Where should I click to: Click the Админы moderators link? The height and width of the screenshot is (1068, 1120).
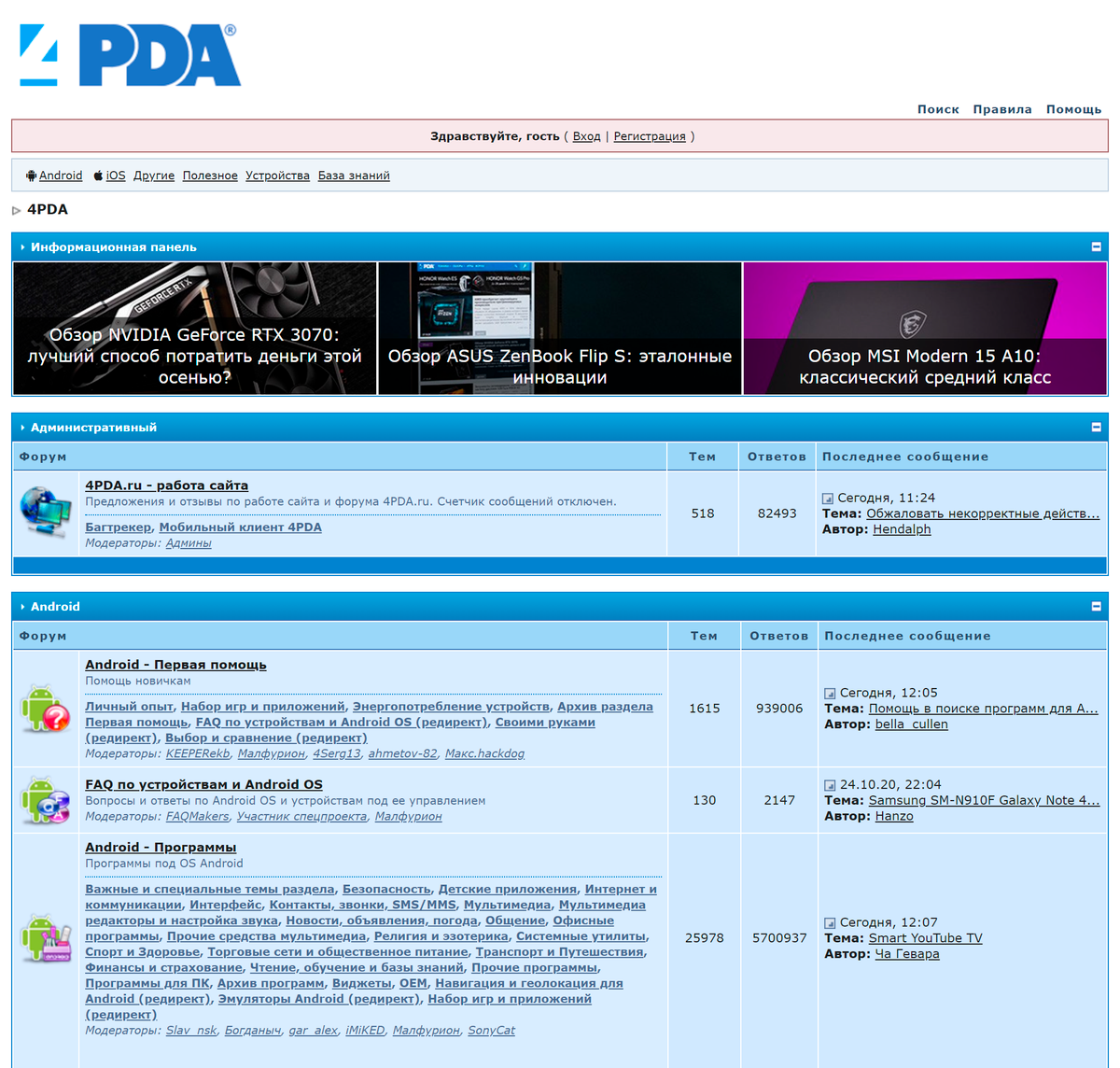tap(189, 543)
